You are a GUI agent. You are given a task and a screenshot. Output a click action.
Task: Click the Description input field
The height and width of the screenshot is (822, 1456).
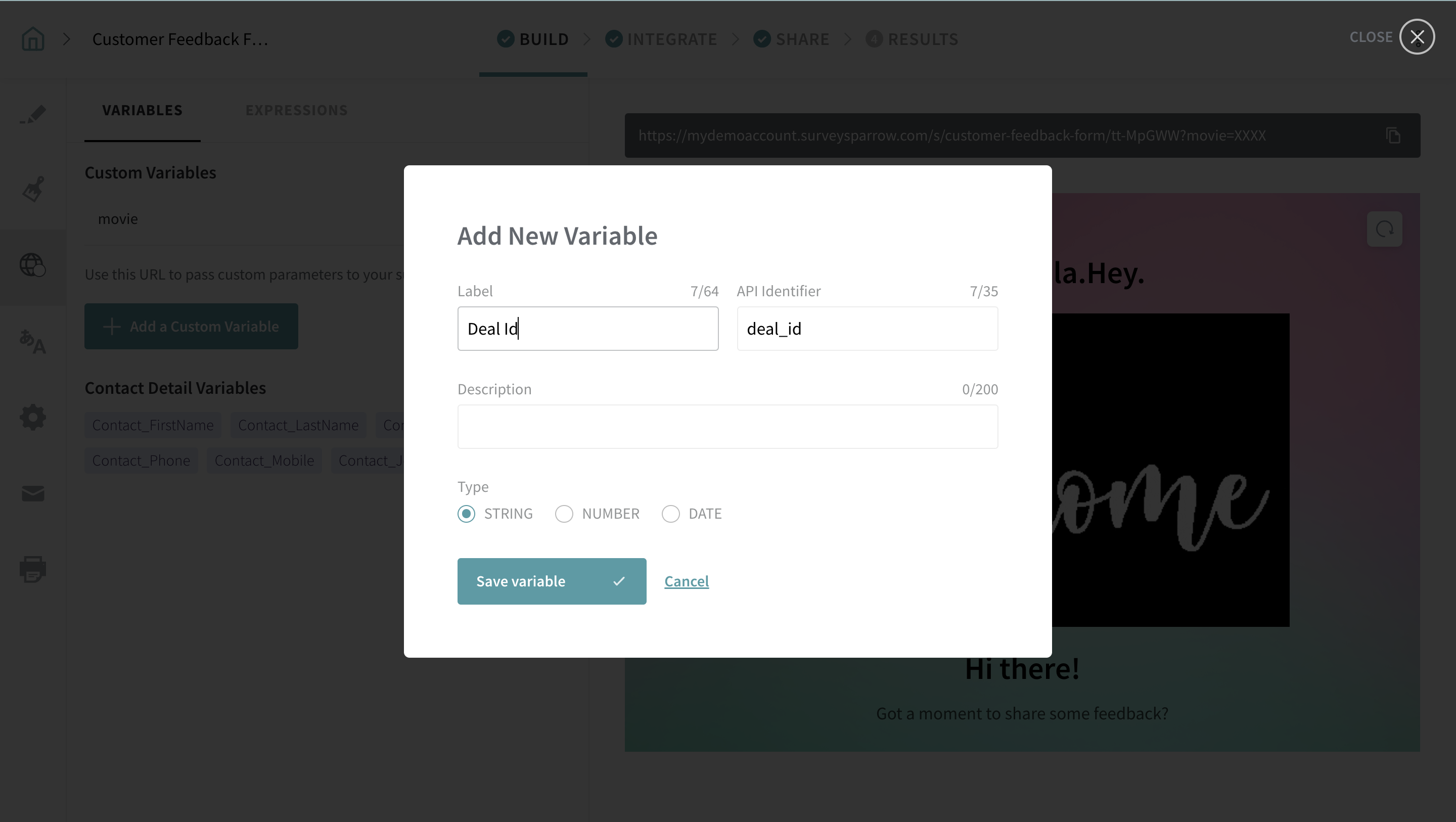[727, 427]
